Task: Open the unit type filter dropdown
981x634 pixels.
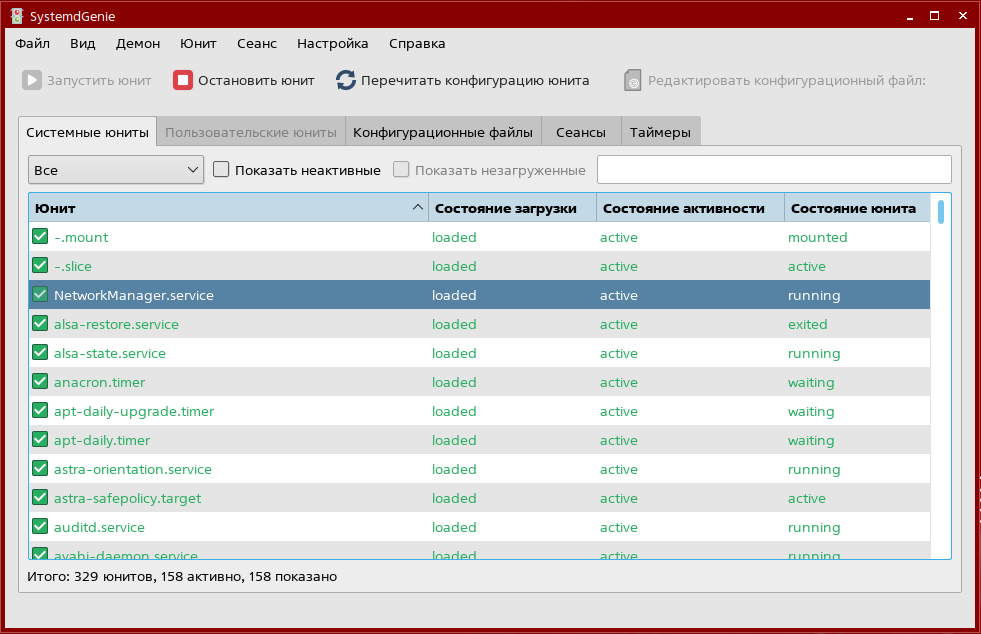Action: [116, 170]
